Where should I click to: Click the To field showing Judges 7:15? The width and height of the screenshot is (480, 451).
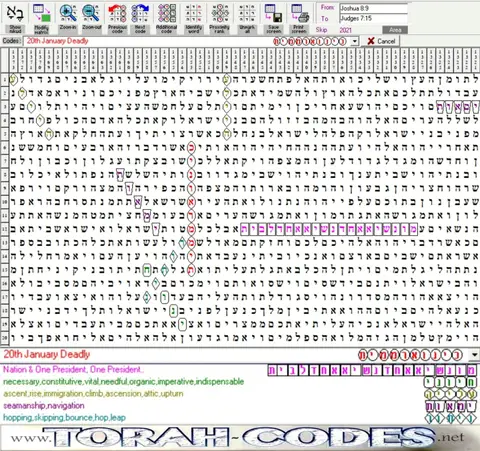pos(373,18)
